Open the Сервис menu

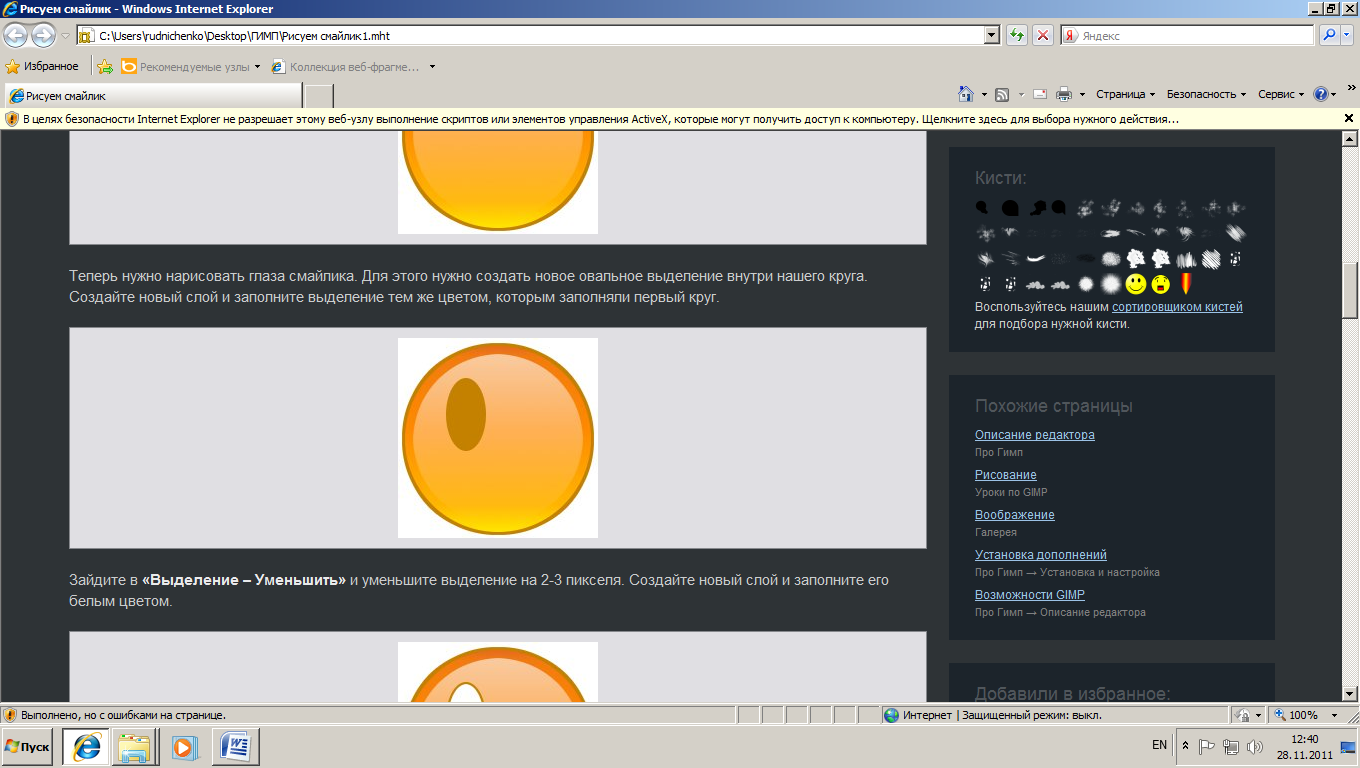1281,94
